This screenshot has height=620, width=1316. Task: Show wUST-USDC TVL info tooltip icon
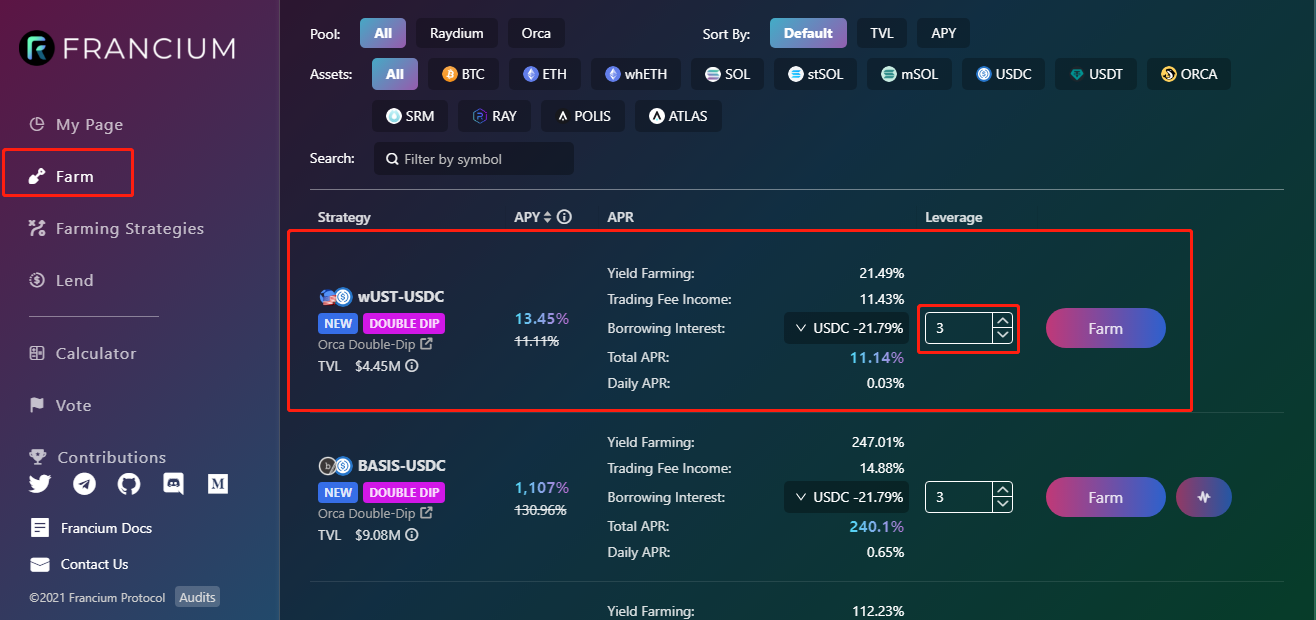click(412, 366)
